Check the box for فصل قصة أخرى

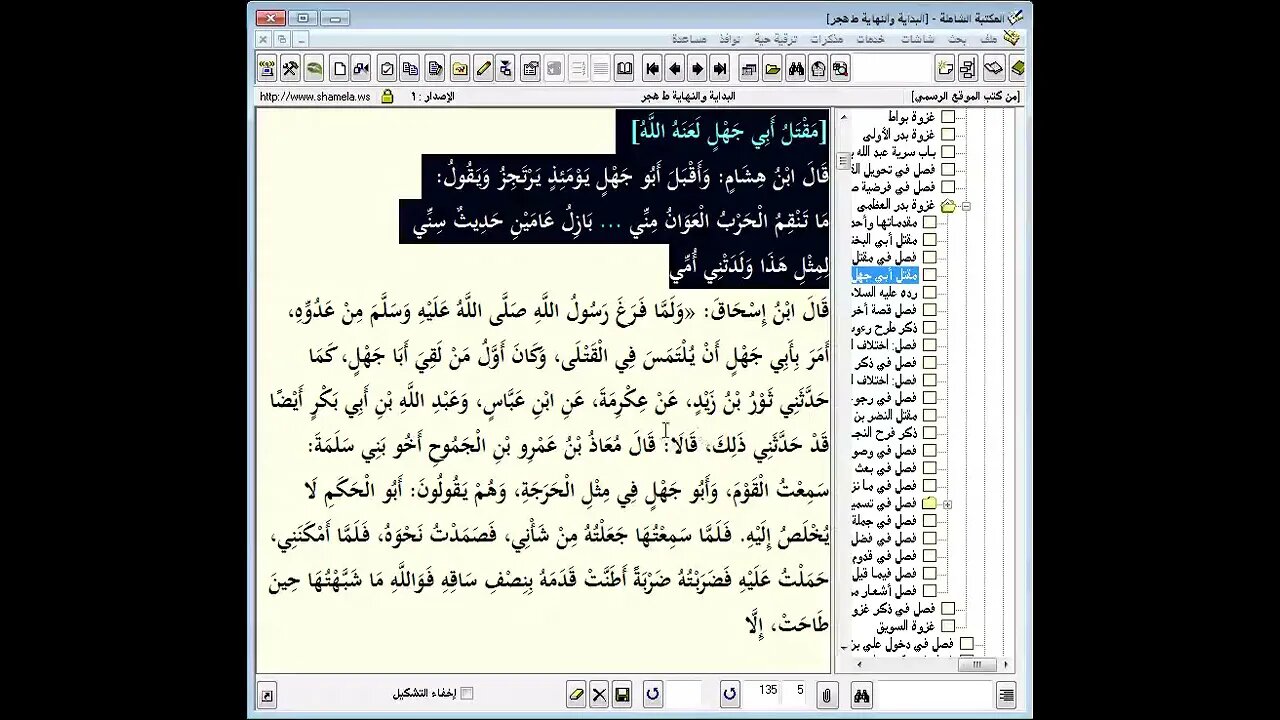929,310
